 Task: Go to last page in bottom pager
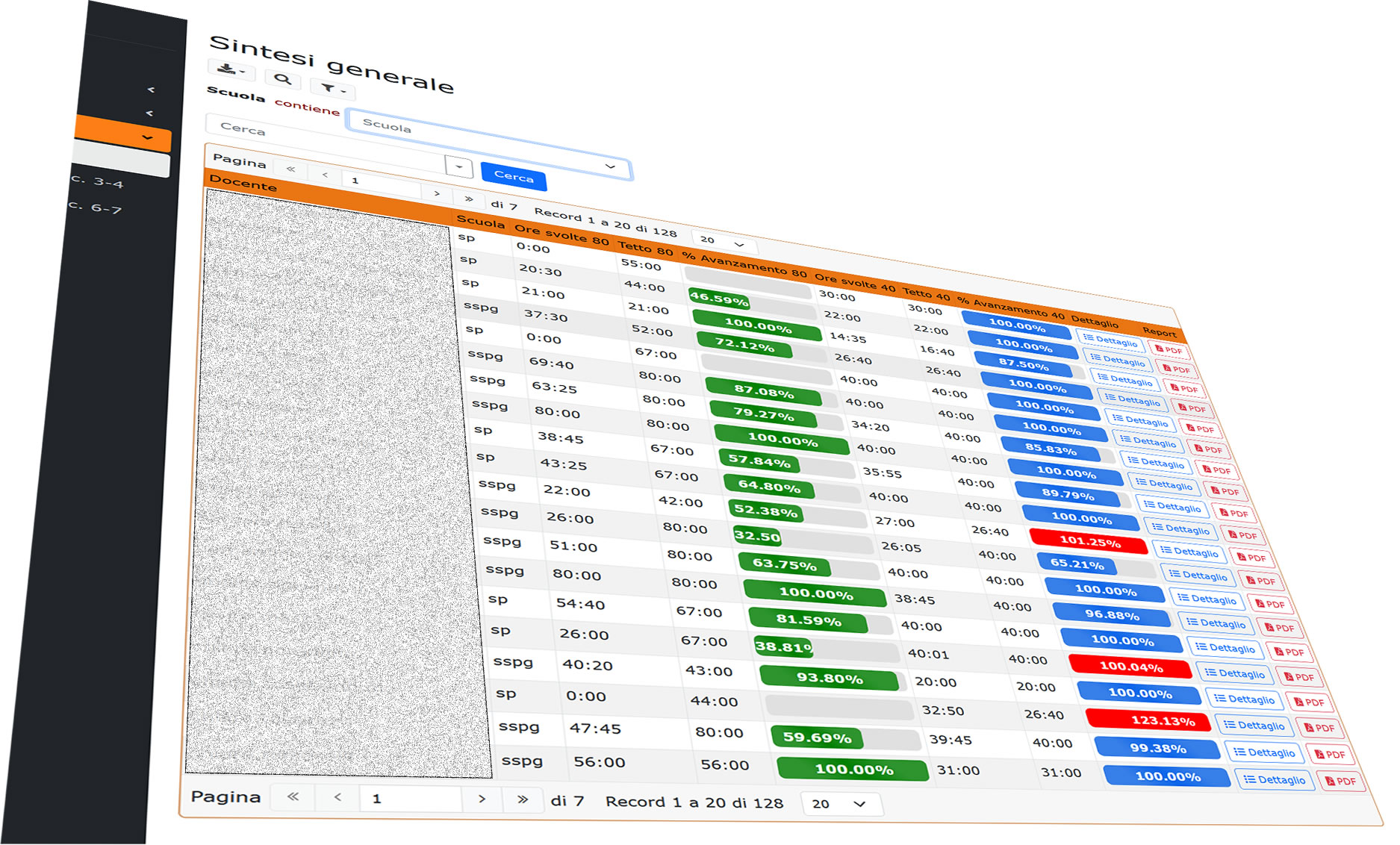[523, 799]
